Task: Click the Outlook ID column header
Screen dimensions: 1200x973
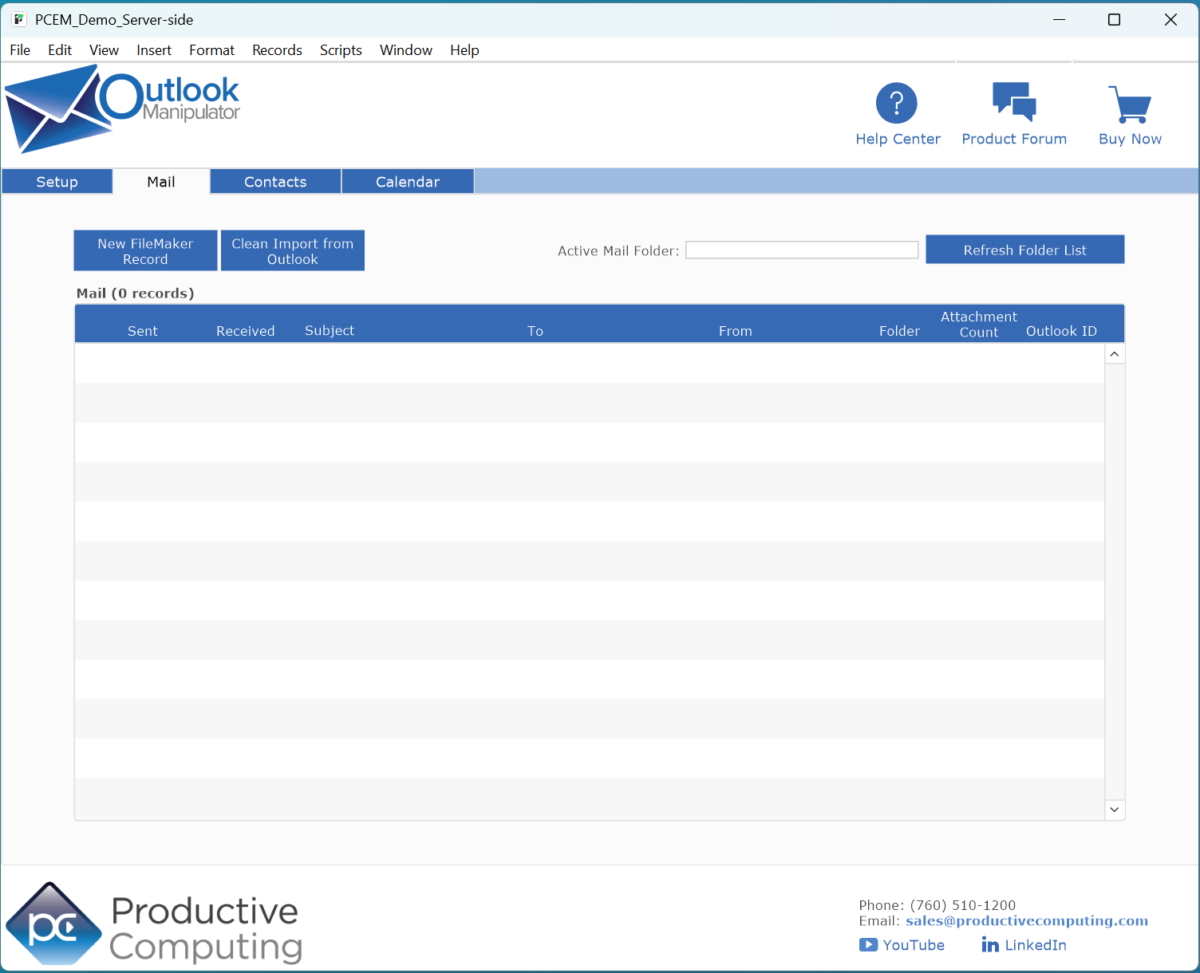Action: pos(1061,331)
